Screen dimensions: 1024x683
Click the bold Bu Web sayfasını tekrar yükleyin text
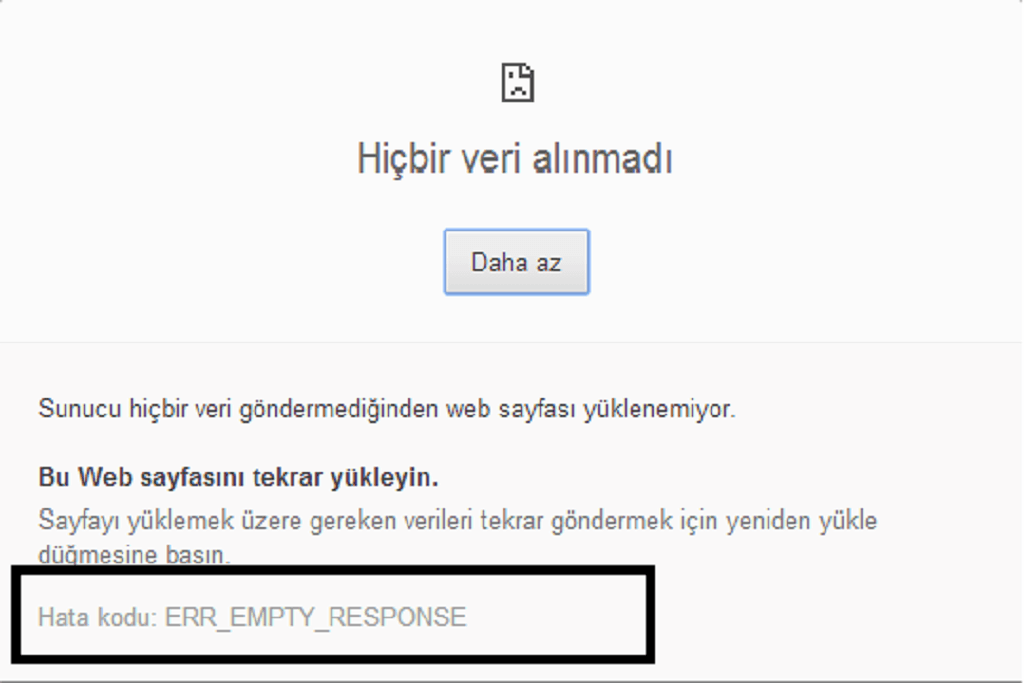(238, 477)
